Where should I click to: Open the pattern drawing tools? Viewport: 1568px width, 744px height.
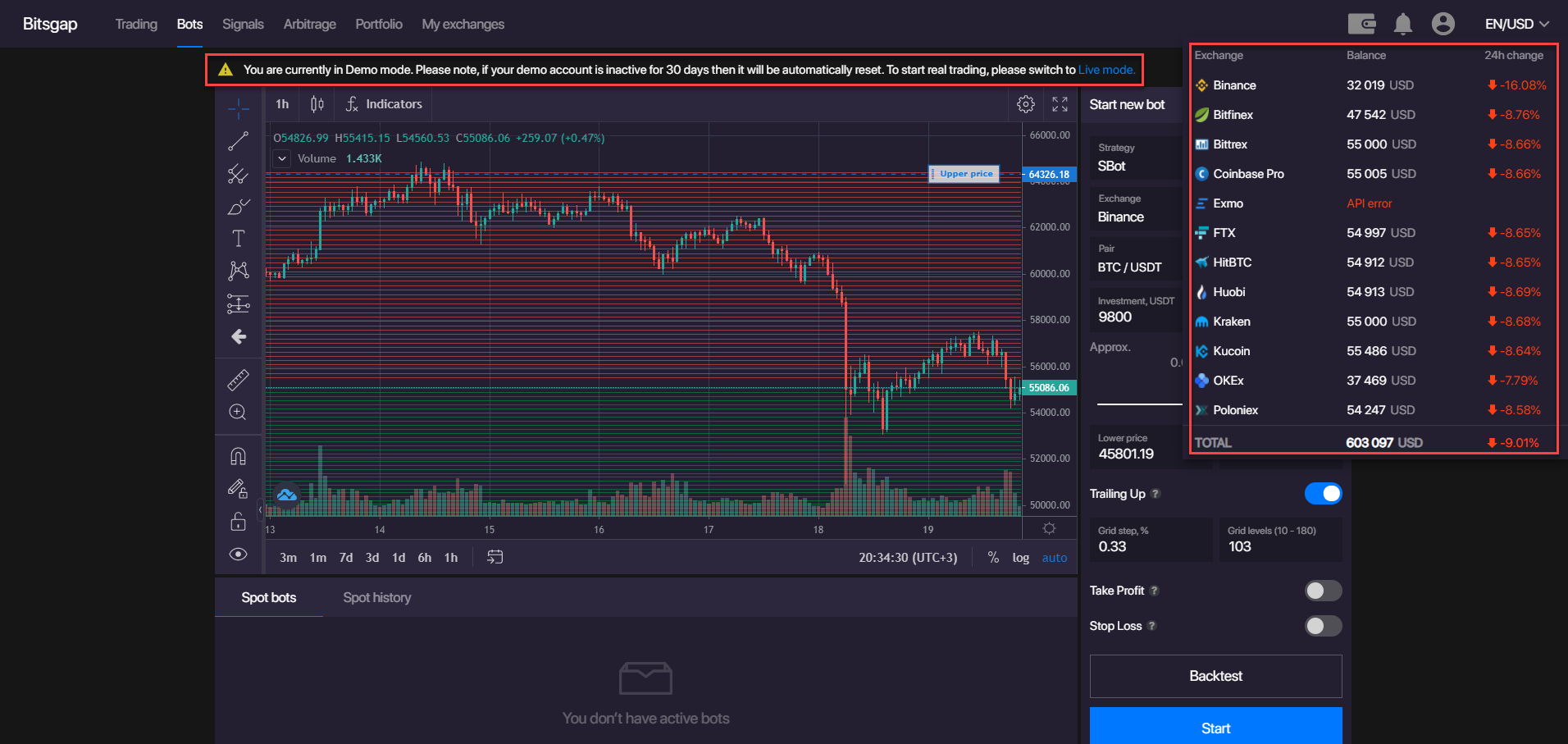coord(239,271)
